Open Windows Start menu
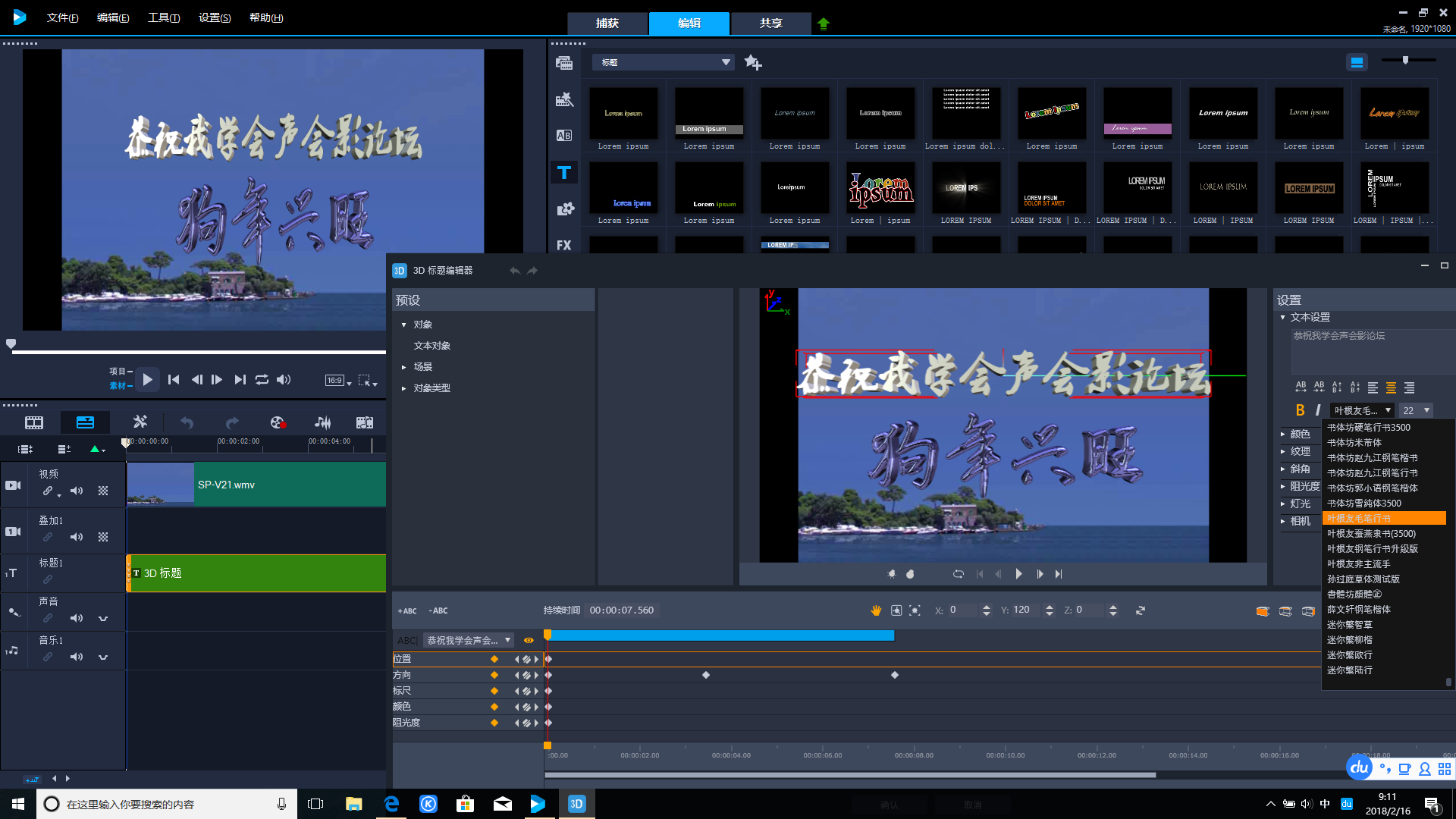1456x819 pixels. 18,804
